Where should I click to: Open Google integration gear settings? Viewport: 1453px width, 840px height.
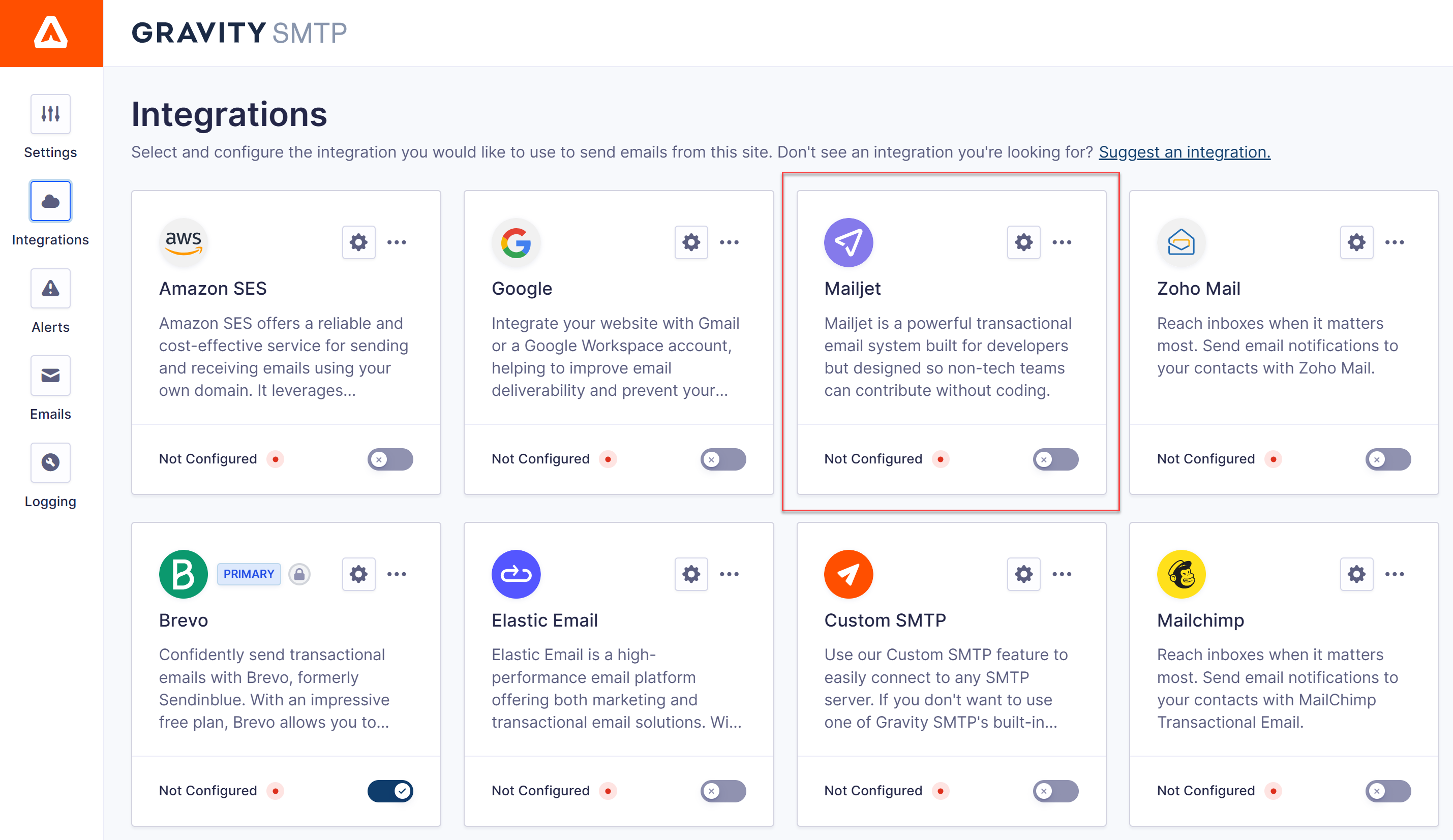coord(691,242)
